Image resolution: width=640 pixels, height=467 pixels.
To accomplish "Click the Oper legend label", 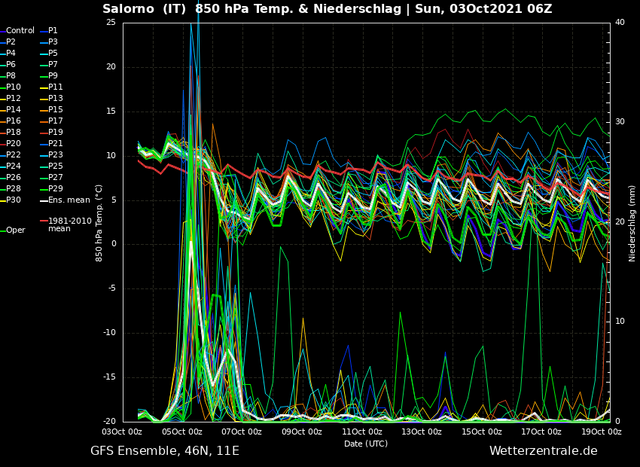I will pyautogui.click(x=16, y=230).
